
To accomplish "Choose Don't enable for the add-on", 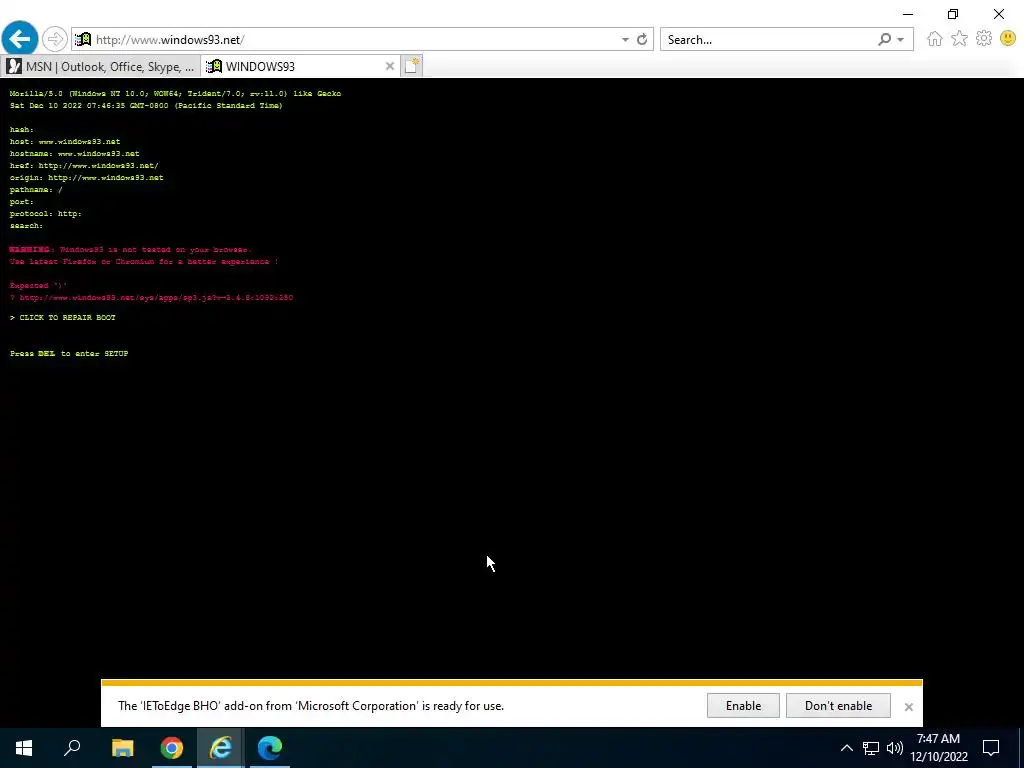I will click(x=838, y=705).
